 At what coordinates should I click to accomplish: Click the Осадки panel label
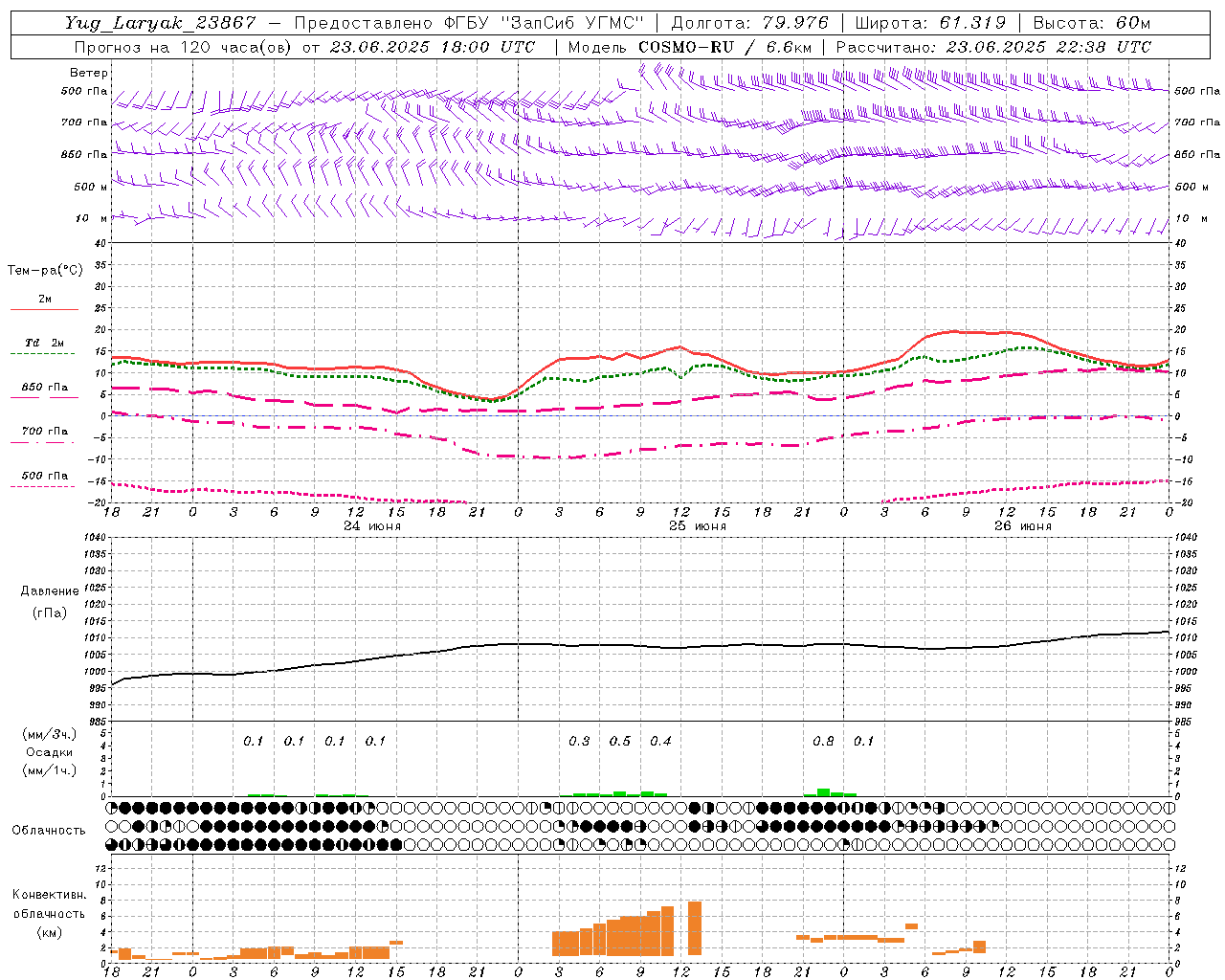point(50,752)
